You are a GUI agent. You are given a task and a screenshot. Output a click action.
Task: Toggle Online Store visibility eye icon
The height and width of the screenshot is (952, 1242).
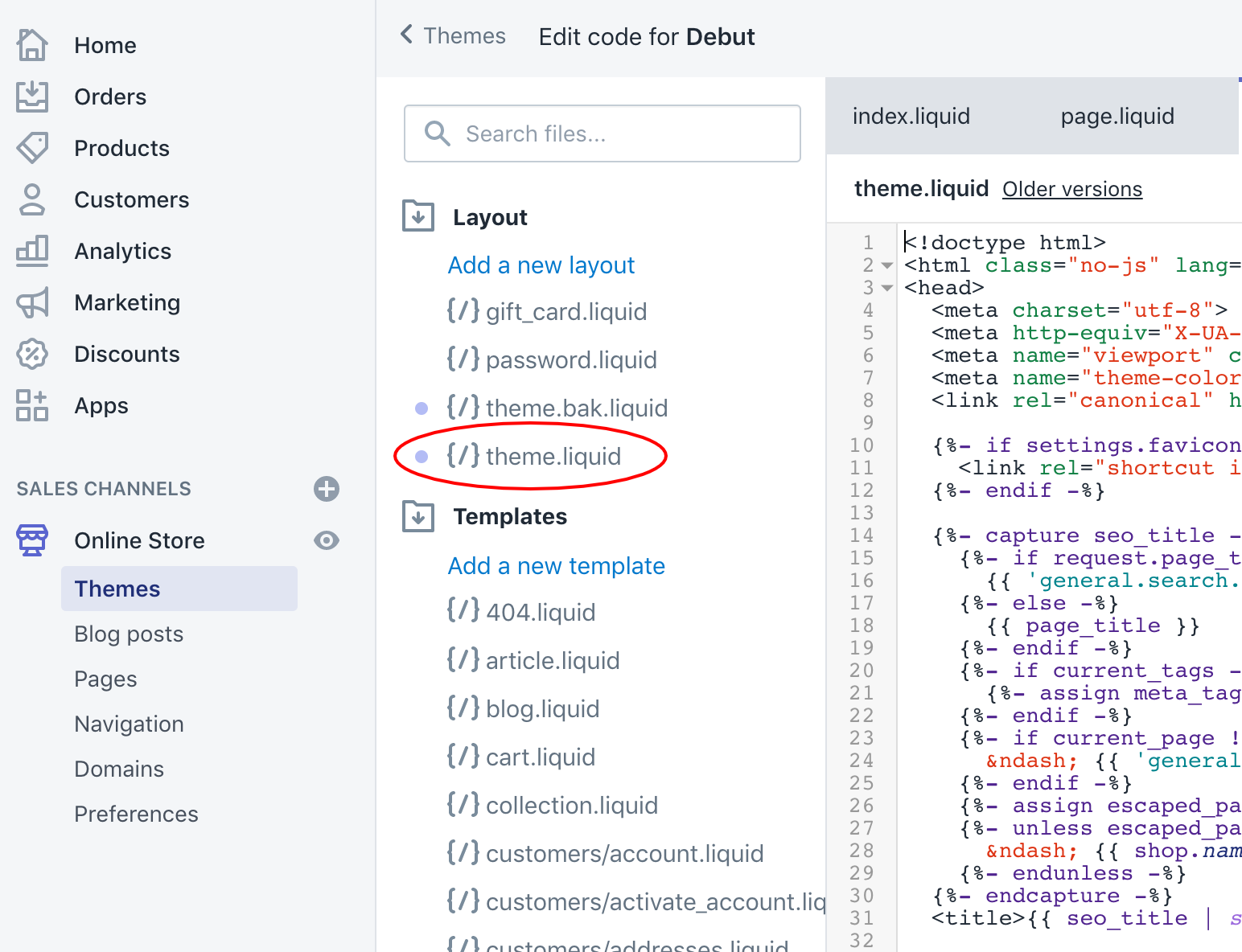[x=326, y=540]
